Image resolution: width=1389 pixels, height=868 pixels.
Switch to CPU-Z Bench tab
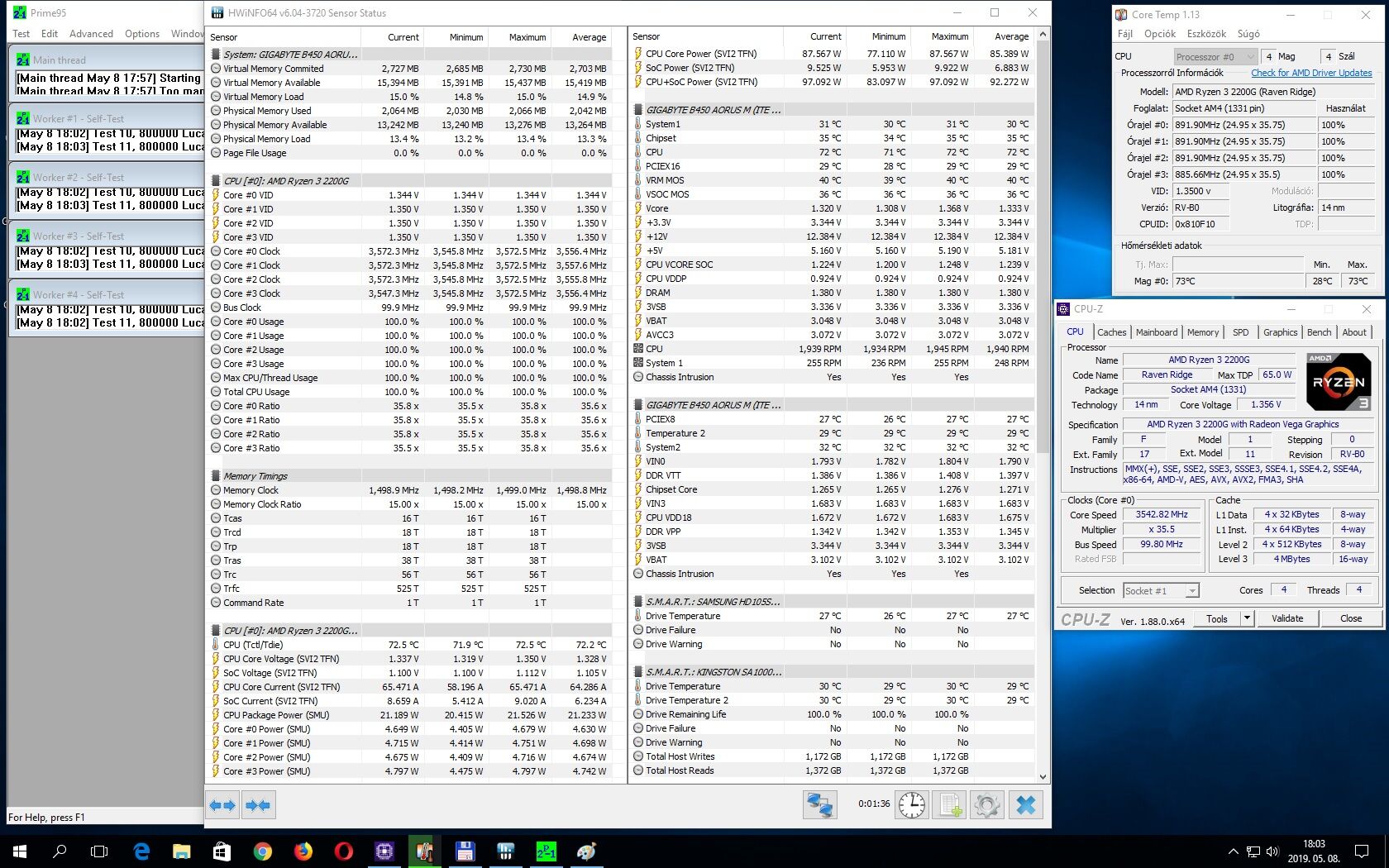pos(1320,332)
